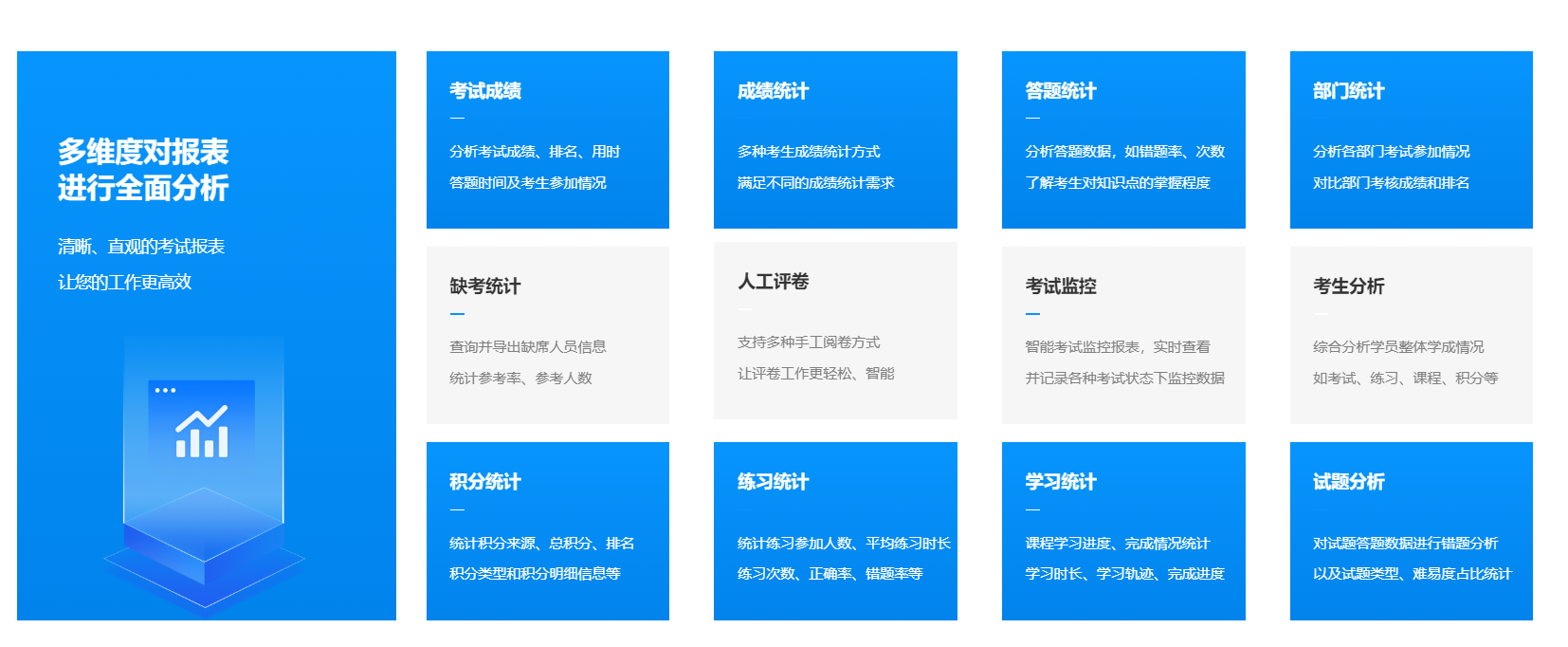The height and width of the screenshot is (647, 1568).
Task: Click the 答题统计 card title
Action: [1060, 91]
